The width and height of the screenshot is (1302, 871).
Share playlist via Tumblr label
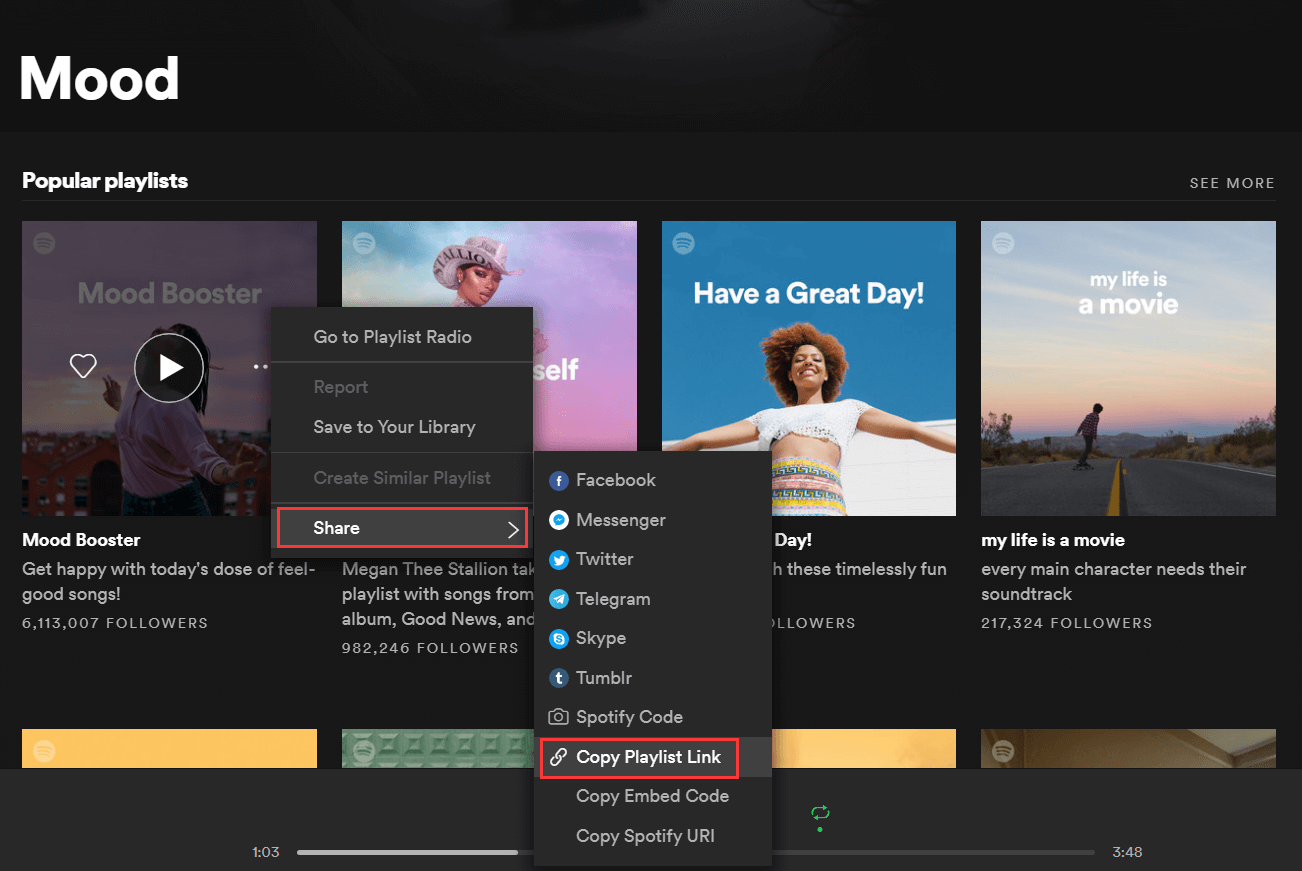(x=604, y=678)
